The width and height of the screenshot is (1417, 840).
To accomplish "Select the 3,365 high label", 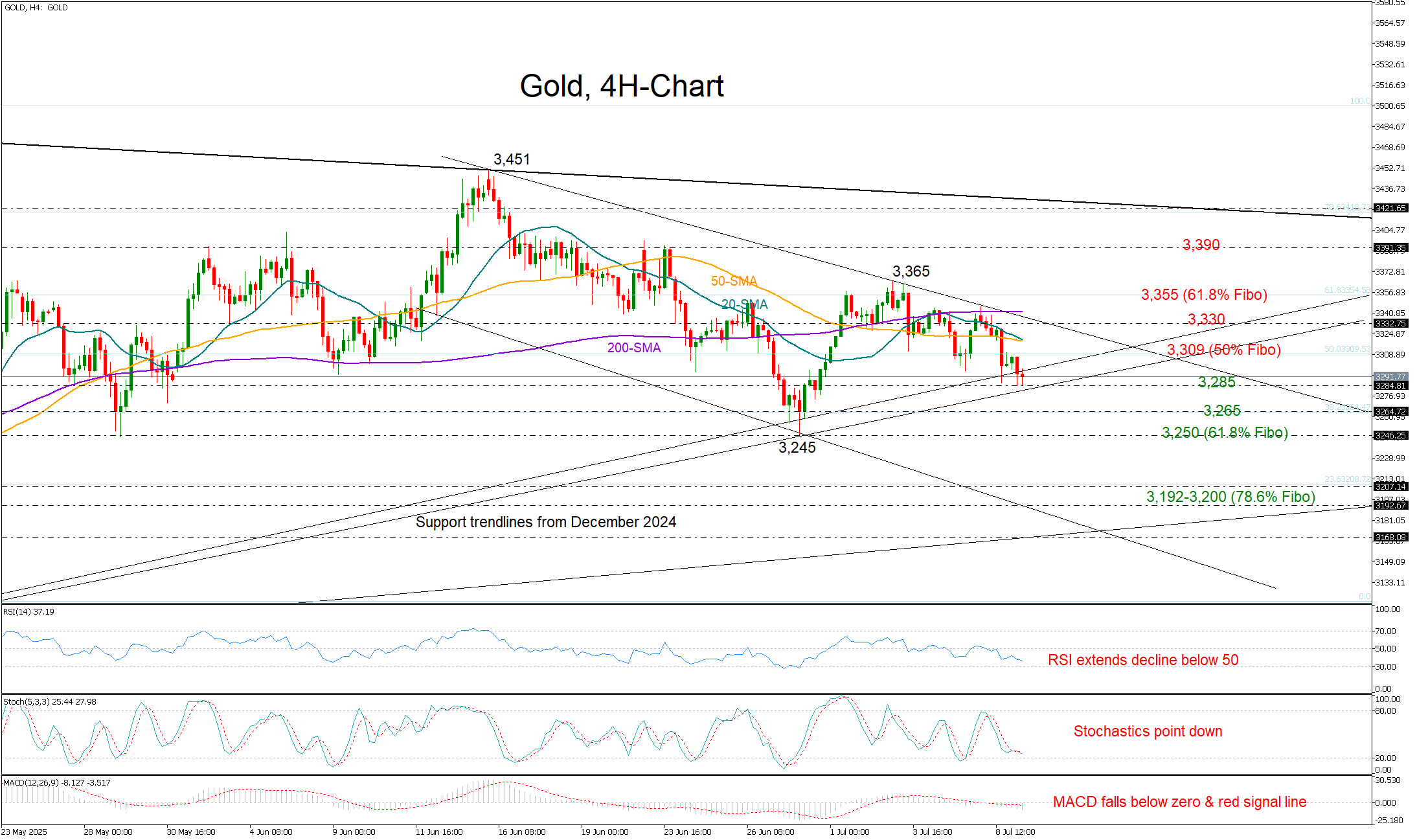I will [x=911, y=271].
